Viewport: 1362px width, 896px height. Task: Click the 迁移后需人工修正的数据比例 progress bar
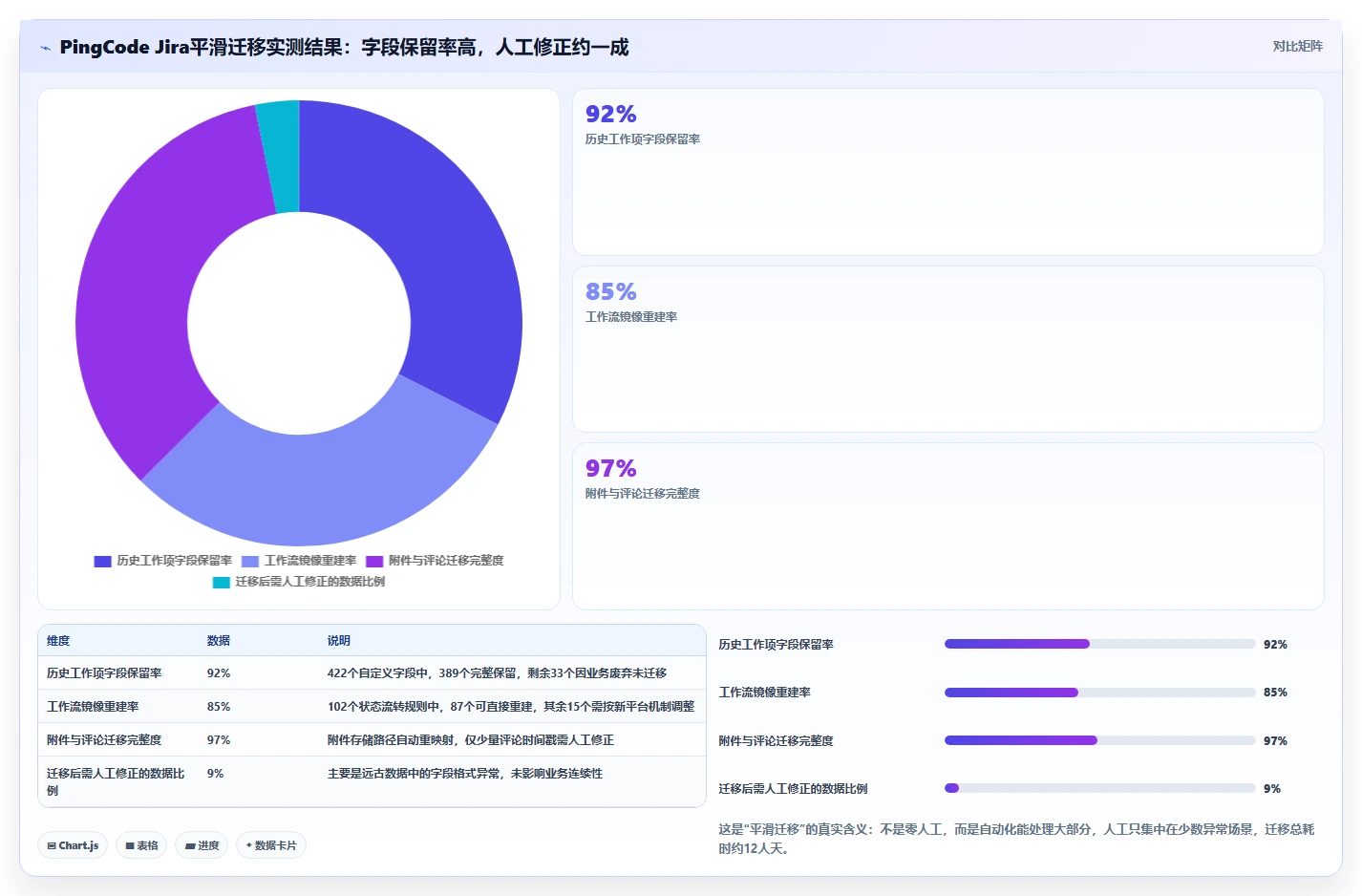tap(1099, 788)
